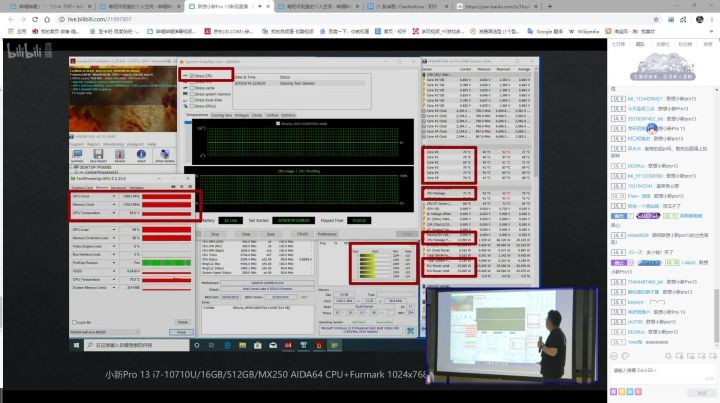Click the Cortana circle on the taskbar
The width and height of the screenshot is (720, 403).
click(x=197, y=345)
